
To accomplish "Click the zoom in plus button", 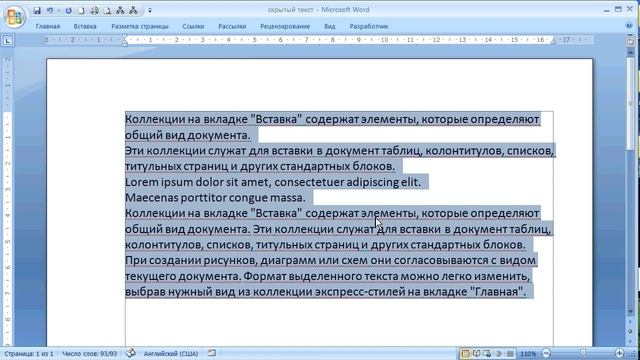I will 619,353.
